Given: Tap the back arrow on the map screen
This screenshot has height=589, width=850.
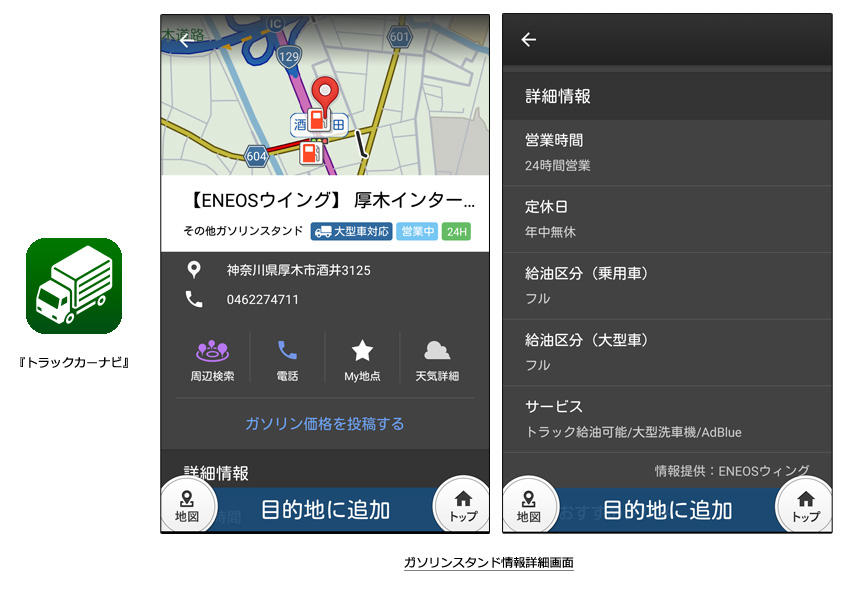Looking at the screenshot, I should click(x=185, y=40).
